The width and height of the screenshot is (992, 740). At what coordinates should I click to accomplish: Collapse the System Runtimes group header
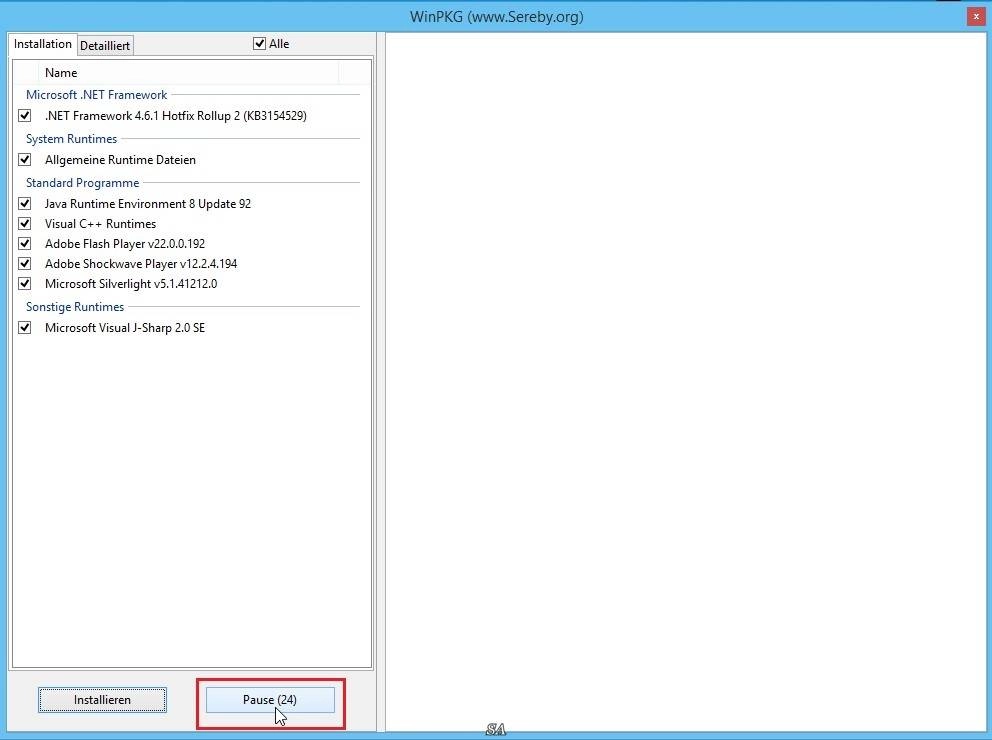click(71, 139)
